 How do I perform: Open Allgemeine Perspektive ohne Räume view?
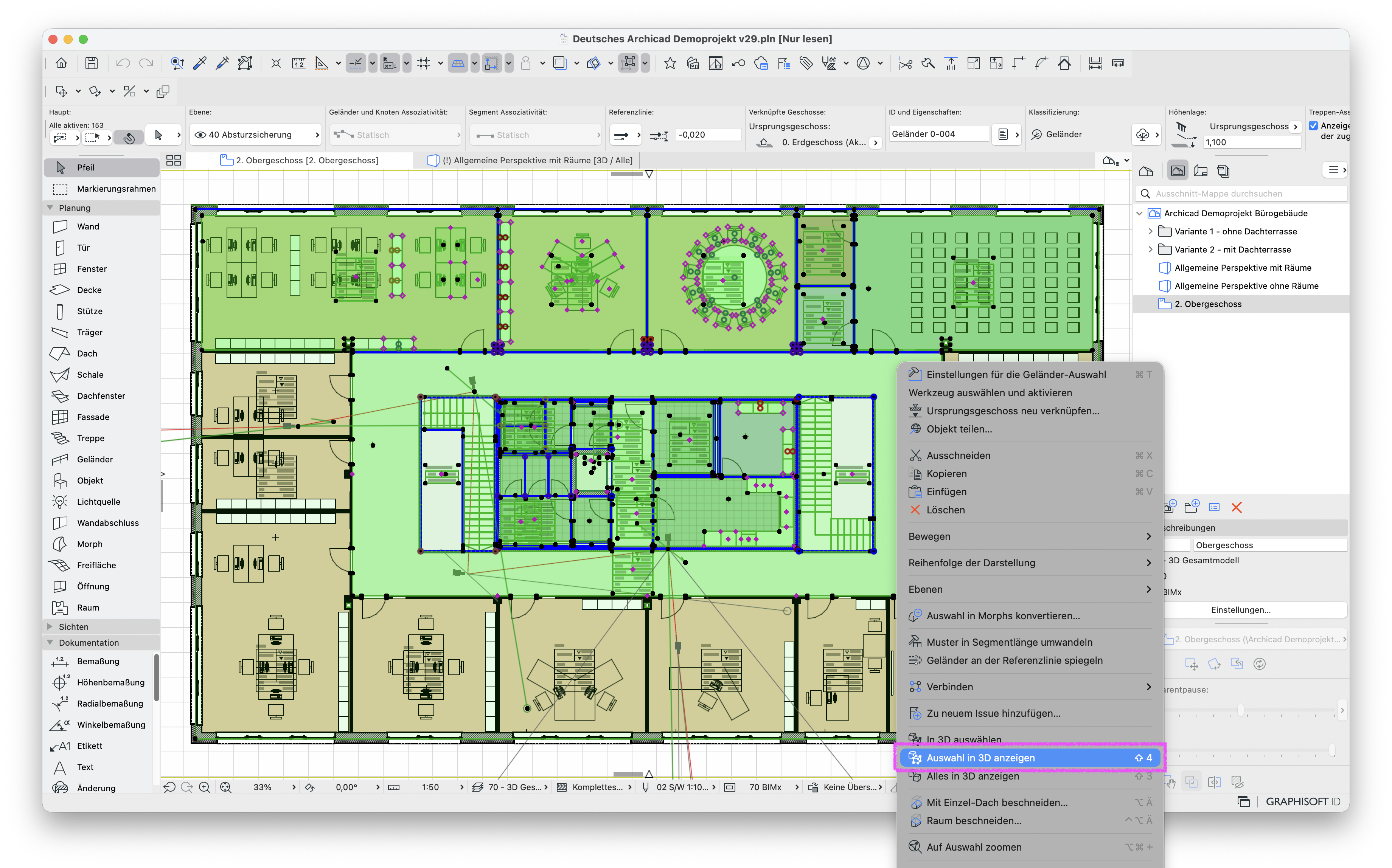click(1246, 286)
